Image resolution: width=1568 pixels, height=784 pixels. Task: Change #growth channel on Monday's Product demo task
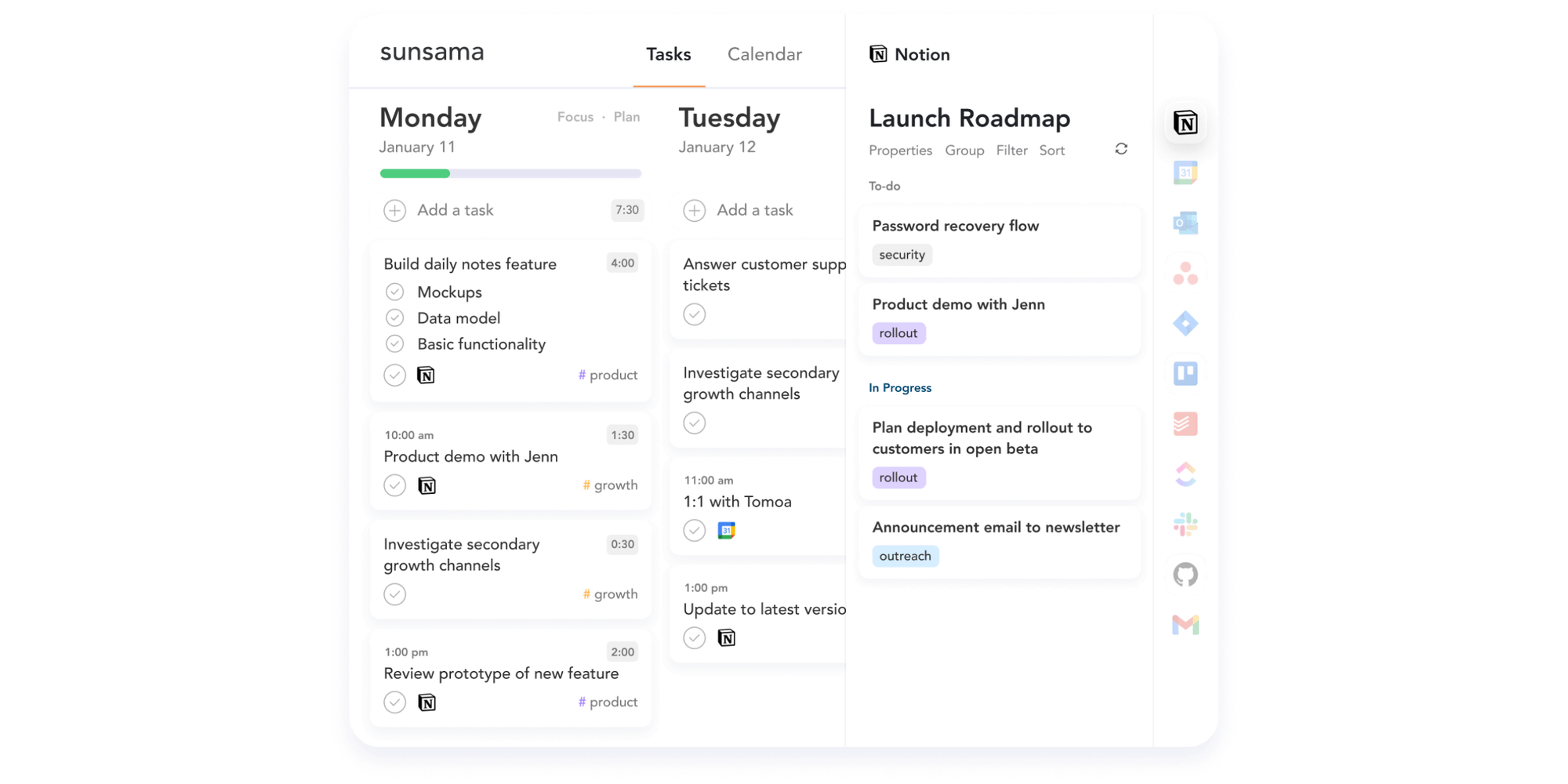pyautogui.click(x=610, y=485)
